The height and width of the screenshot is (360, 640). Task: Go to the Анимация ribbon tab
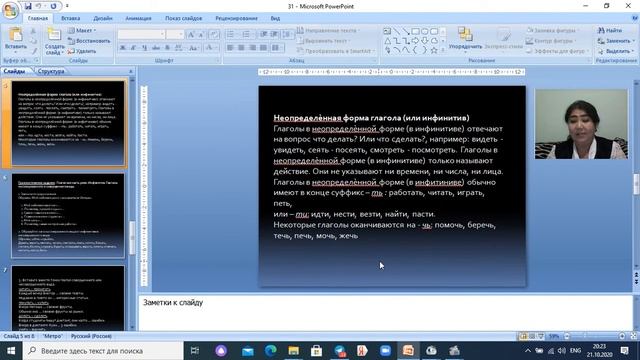tap(138, 18)
